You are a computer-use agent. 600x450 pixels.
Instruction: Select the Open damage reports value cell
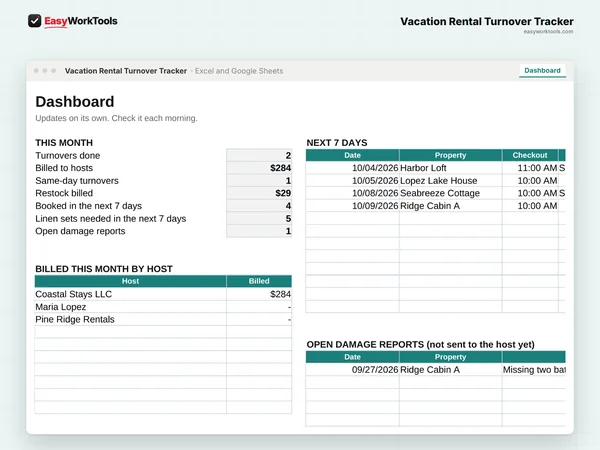(x=259, y=231)
